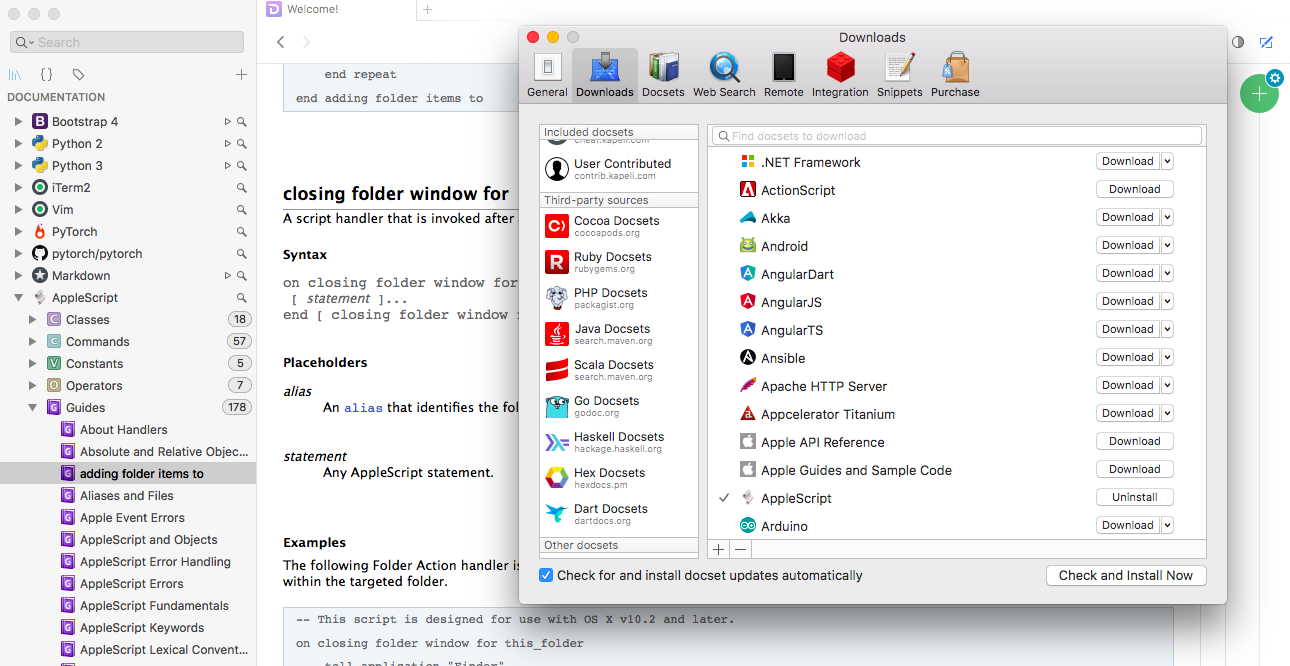Open the Aliases and Files guide
This screenshot has height=666, width=1290.
click(x=127, y=495)
